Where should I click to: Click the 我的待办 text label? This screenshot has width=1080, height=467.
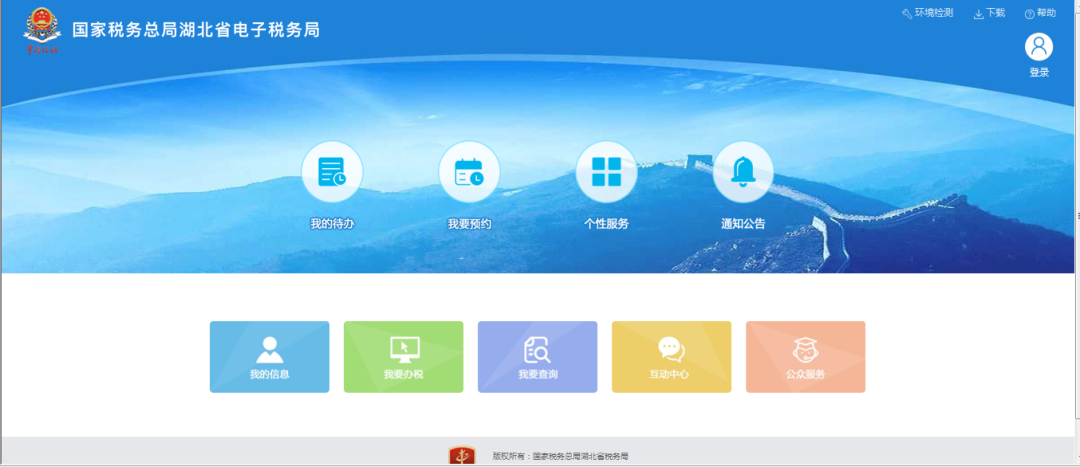point(332,224)
